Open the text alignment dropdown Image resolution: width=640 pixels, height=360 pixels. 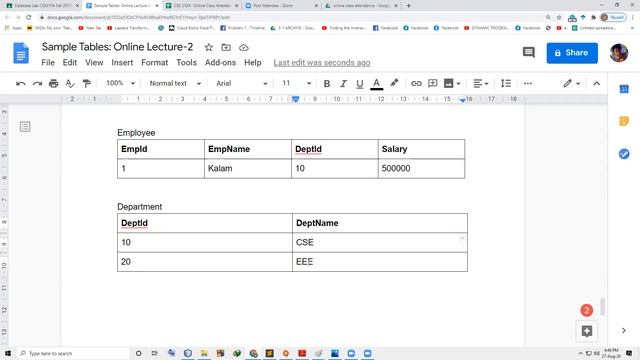tap(480, 84)
